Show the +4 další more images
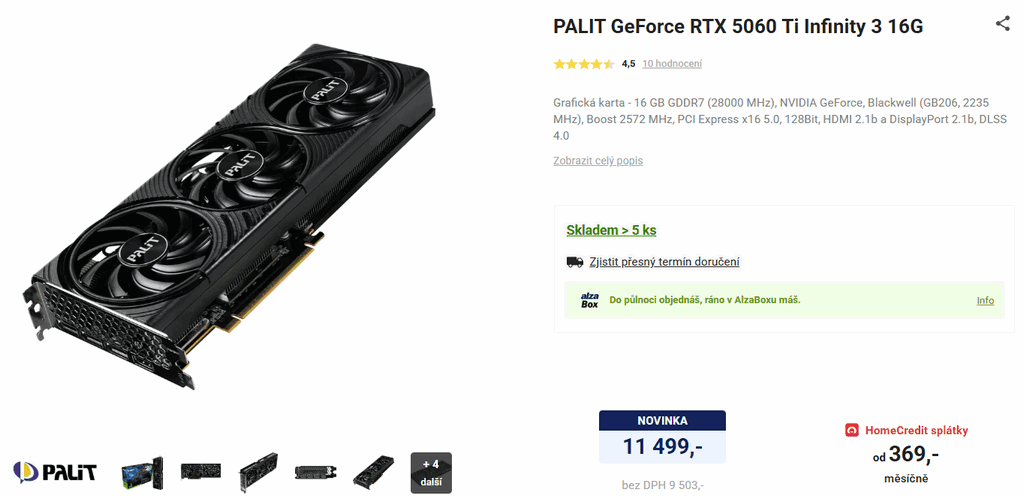 431,473
